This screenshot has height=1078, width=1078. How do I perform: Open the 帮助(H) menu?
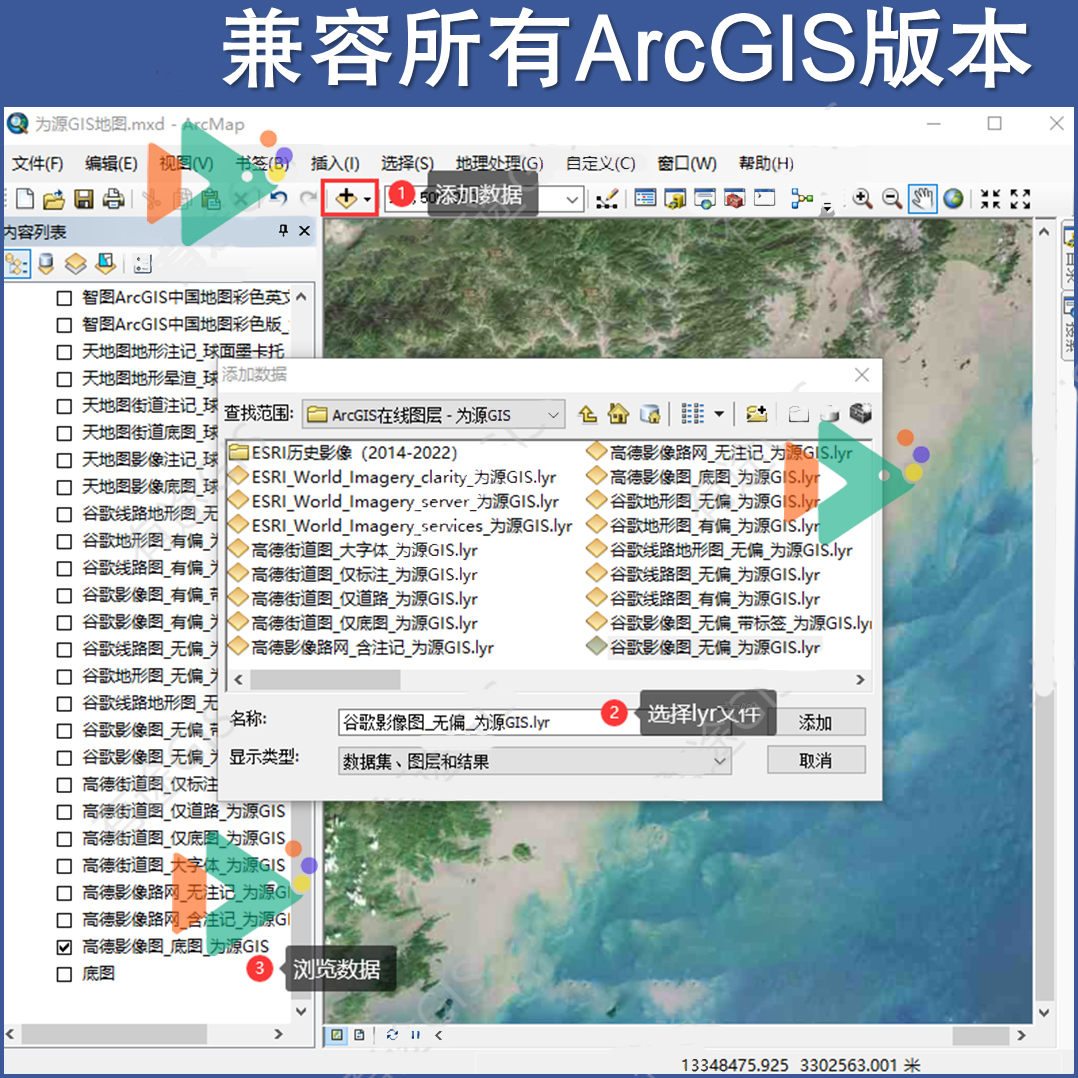coord(766,164)
